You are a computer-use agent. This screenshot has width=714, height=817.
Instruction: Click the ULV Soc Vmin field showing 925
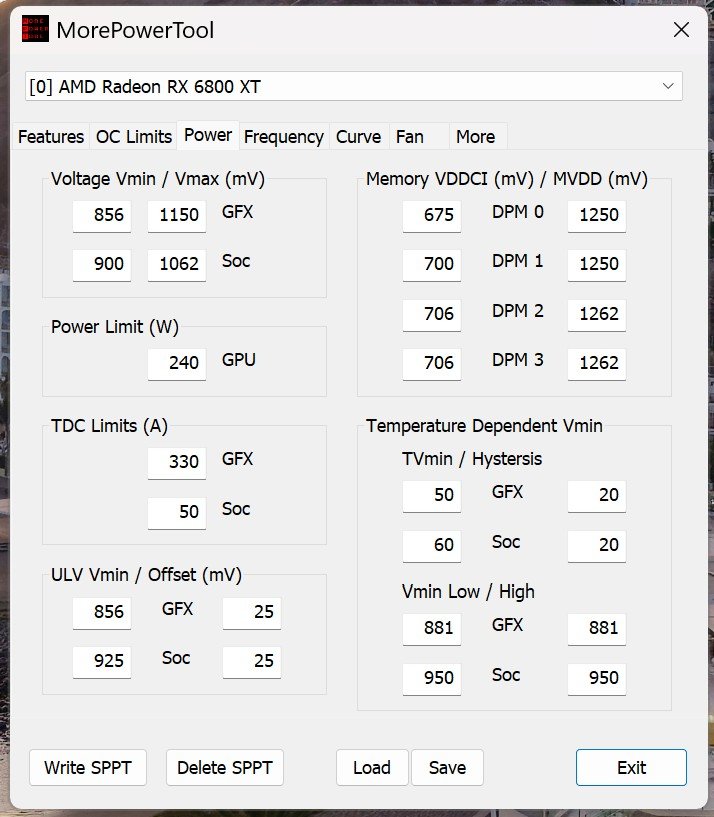coord(102,662)
